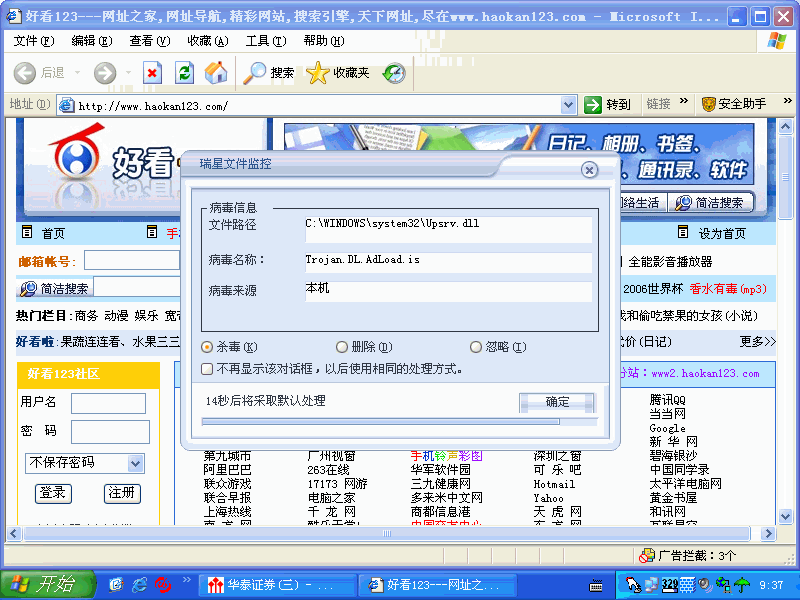This screenshot has height=600, width=800.
Task: Click the 广告拦截 status bar icon
Action: [x=647, y=555]
